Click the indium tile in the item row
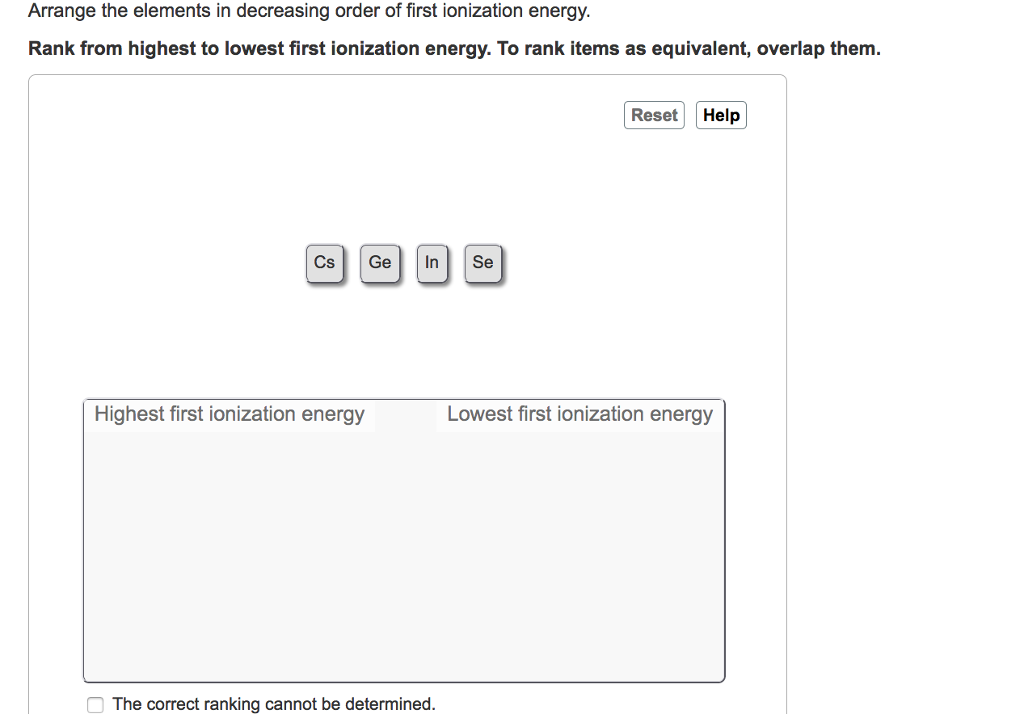Image resolution: width=1024 pixels, height=714 pixels. 432,262
